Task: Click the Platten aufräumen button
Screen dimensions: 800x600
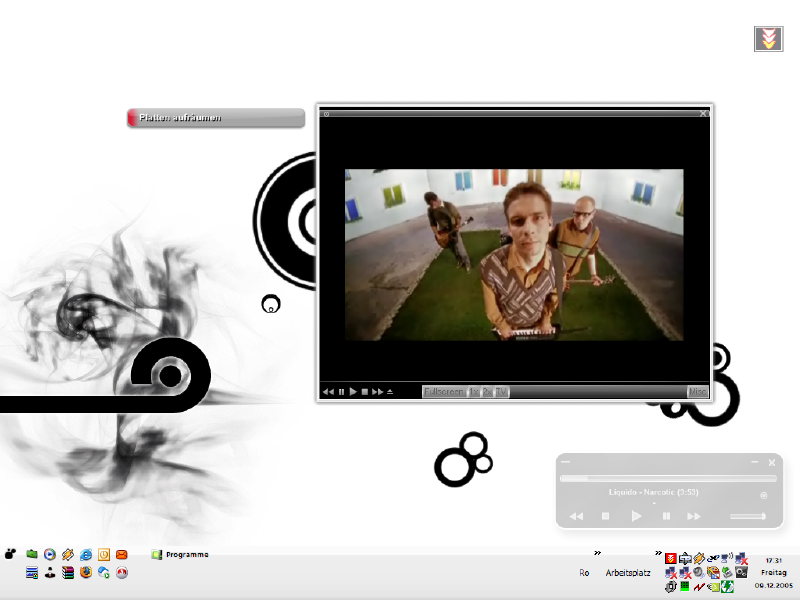Action: pyautogui.click(x=216, y=118)
